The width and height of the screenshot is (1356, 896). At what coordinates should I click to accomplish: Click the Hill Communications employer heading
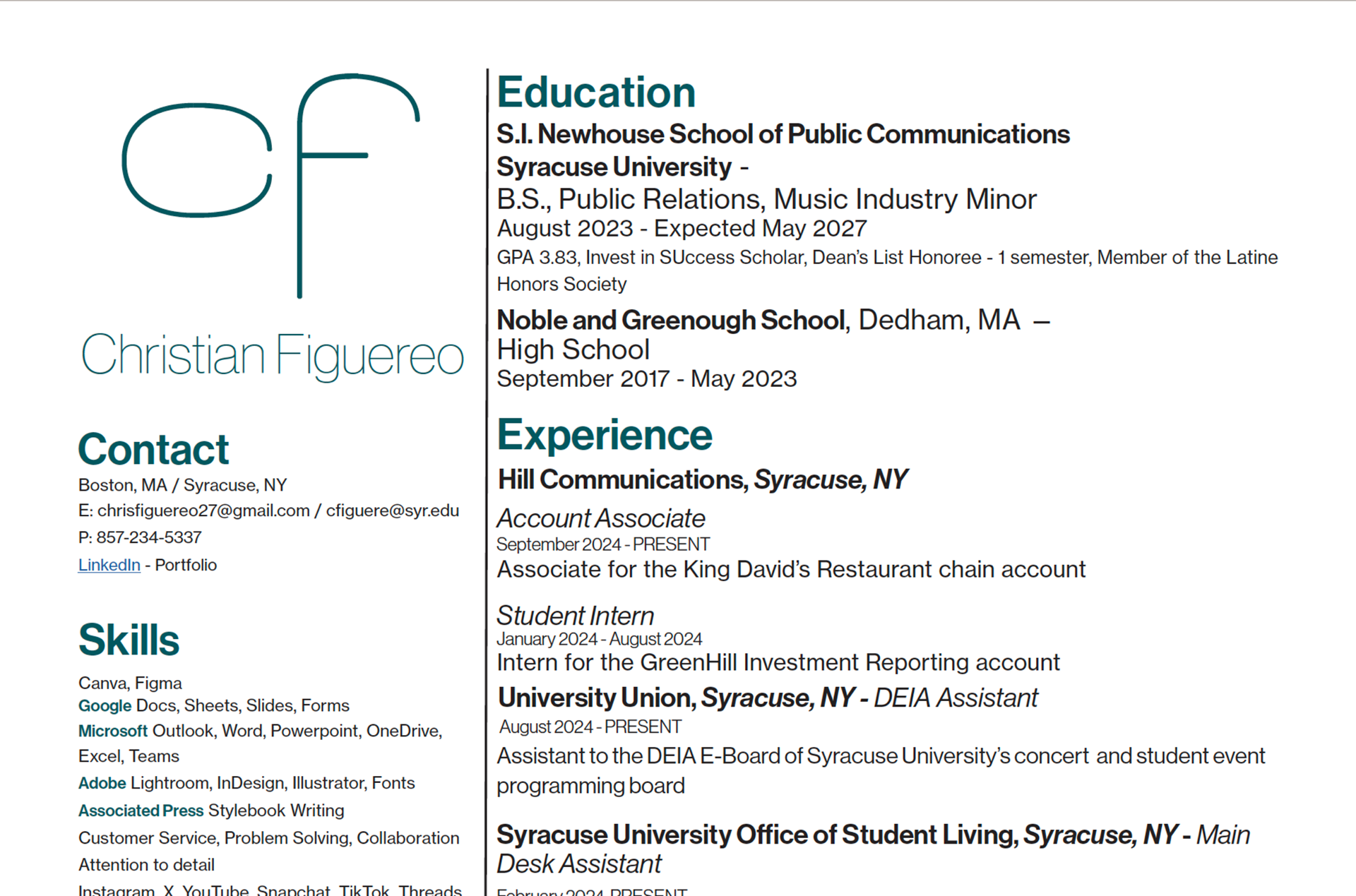pos(622,479)
